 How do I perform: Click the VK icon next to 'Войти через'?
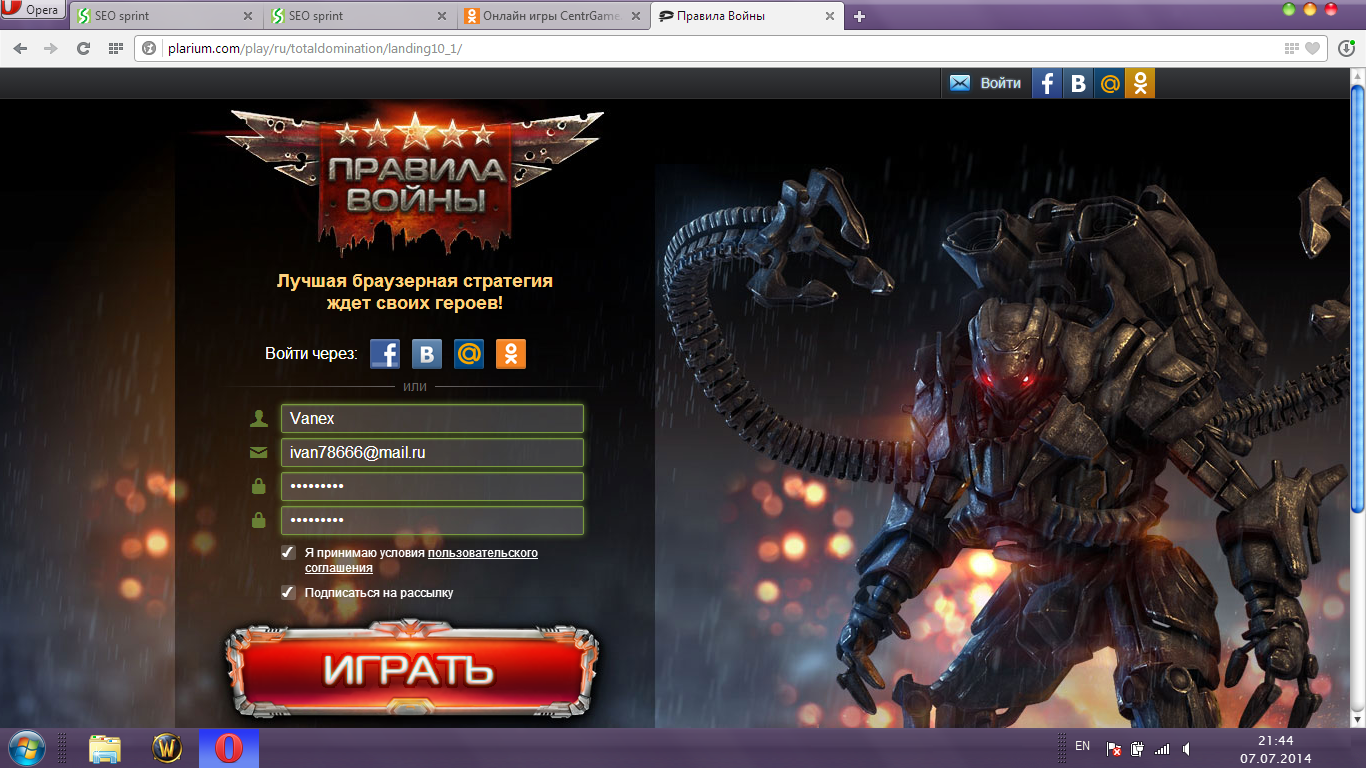click(x=427, y=353)
